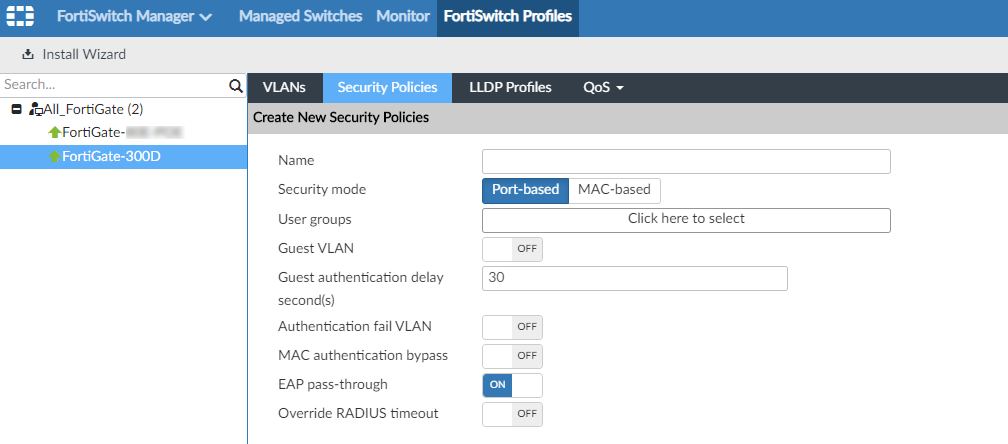The height and width of the screenshot is (444, 1008).
Task: Expand the QoS dropdown menu
Action: tap(603, 87)
